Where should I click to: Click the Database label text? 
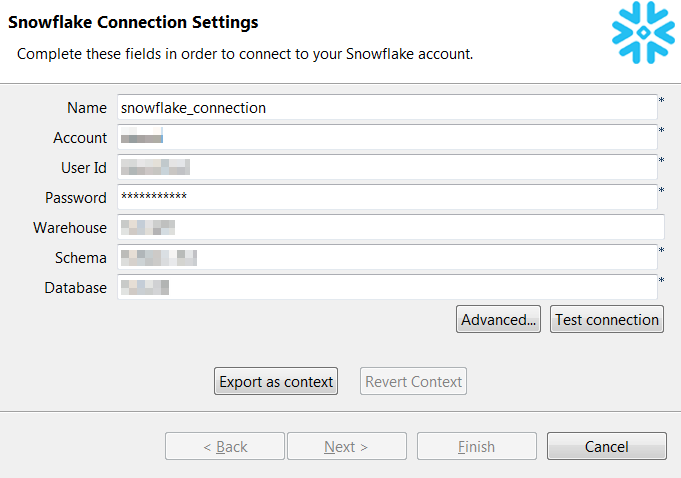pos(75,288)
